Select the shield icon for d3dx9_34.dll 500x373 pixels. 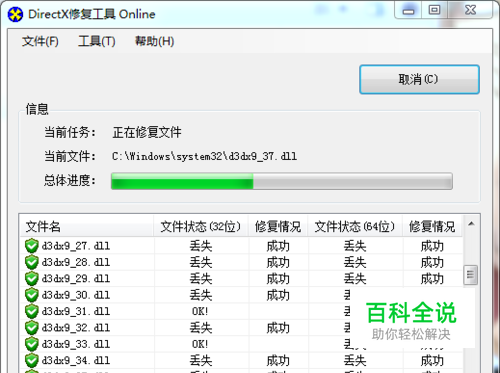32,360
